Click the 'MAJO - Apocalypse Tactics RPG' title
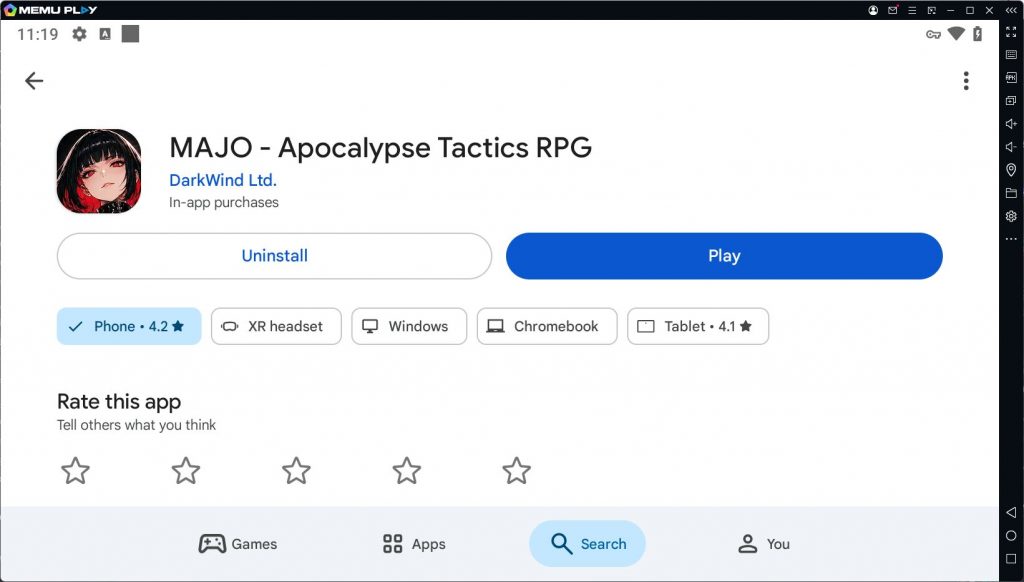This screenshot has height=582, width=1024. (x=380, y=148)
